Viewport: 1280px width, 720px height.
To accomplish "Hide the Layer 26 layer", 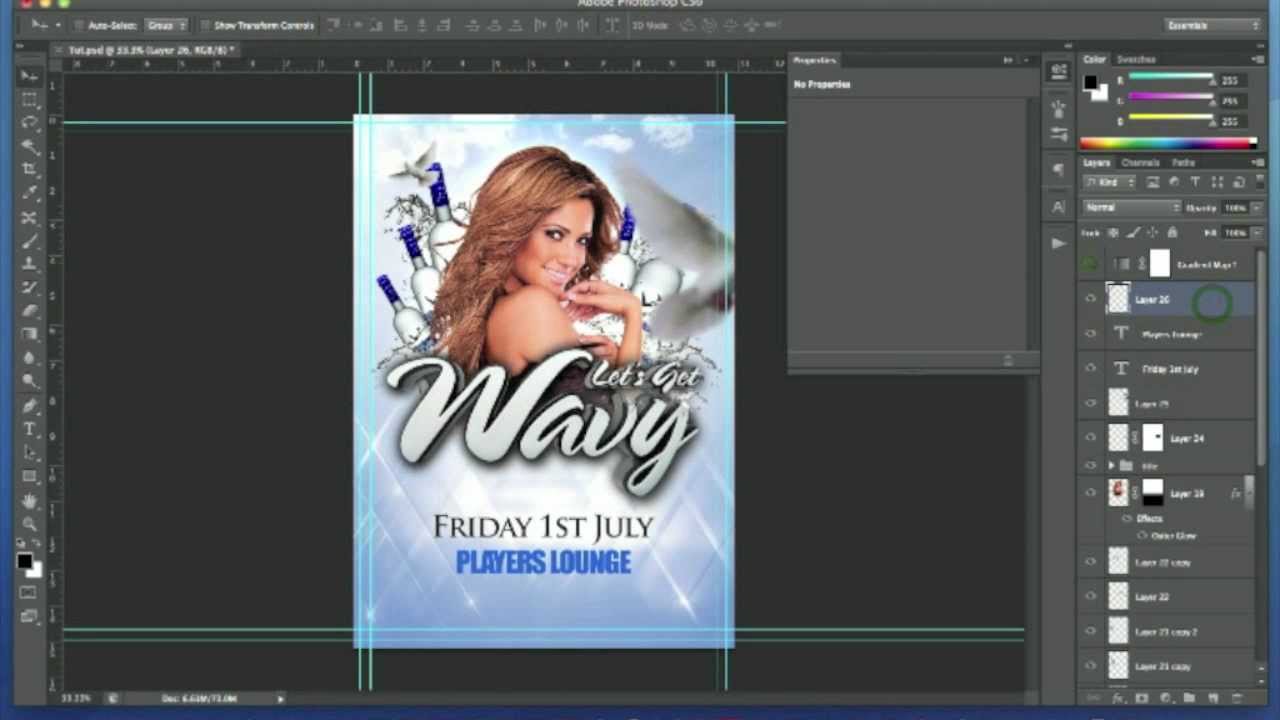I will click(x=1090, y=298).
